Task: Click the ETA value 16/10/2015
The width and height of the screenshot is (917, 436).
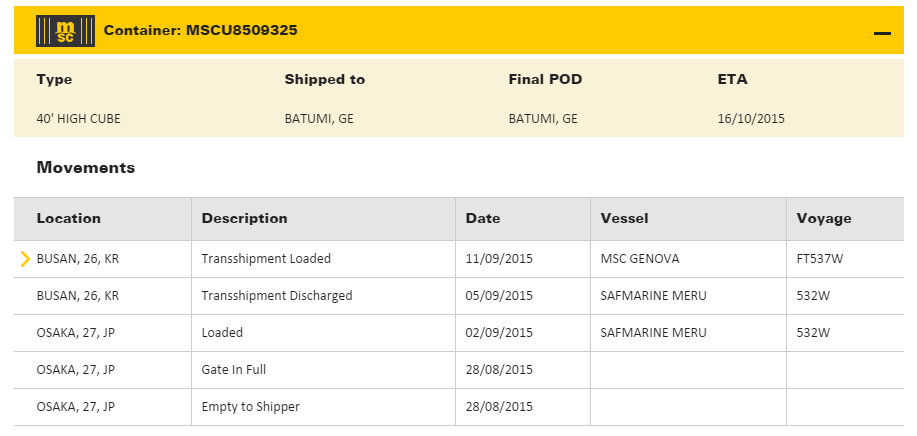Action: pos(751,118)
